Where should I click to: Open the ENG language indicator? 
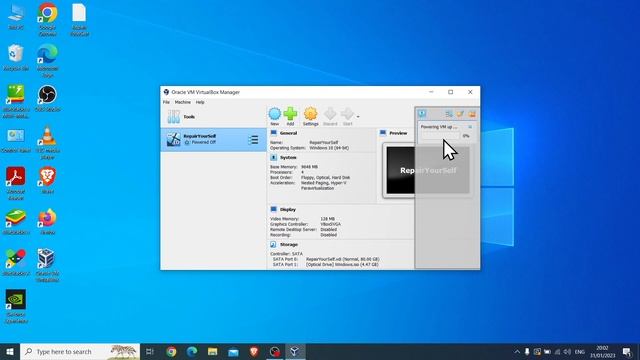pos(580,351)
